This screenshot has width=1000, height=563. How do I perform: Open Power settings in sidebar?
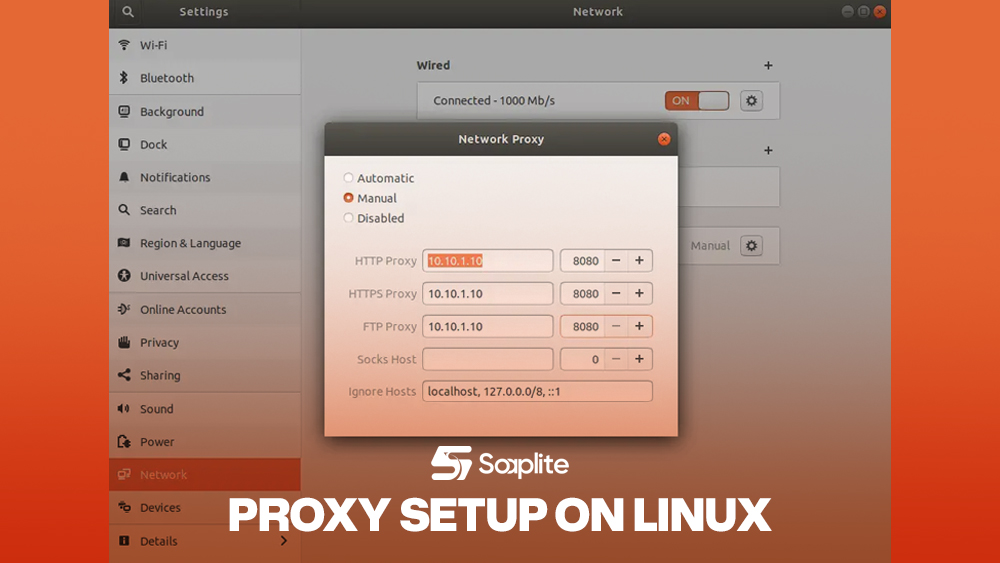point(205,441)
